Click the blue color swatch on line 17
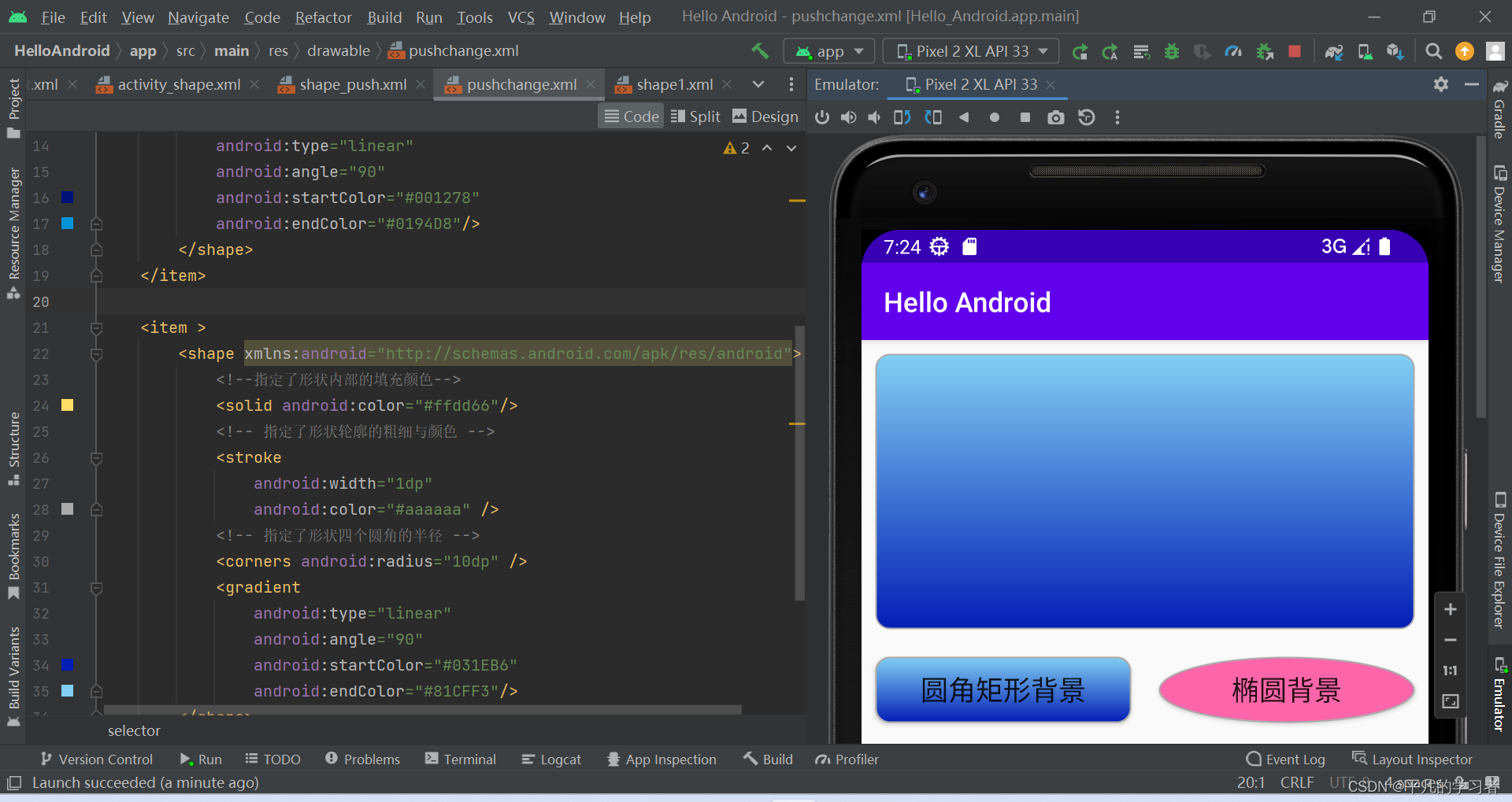This screenshot has height=802, width=1512. pos(67,224)
